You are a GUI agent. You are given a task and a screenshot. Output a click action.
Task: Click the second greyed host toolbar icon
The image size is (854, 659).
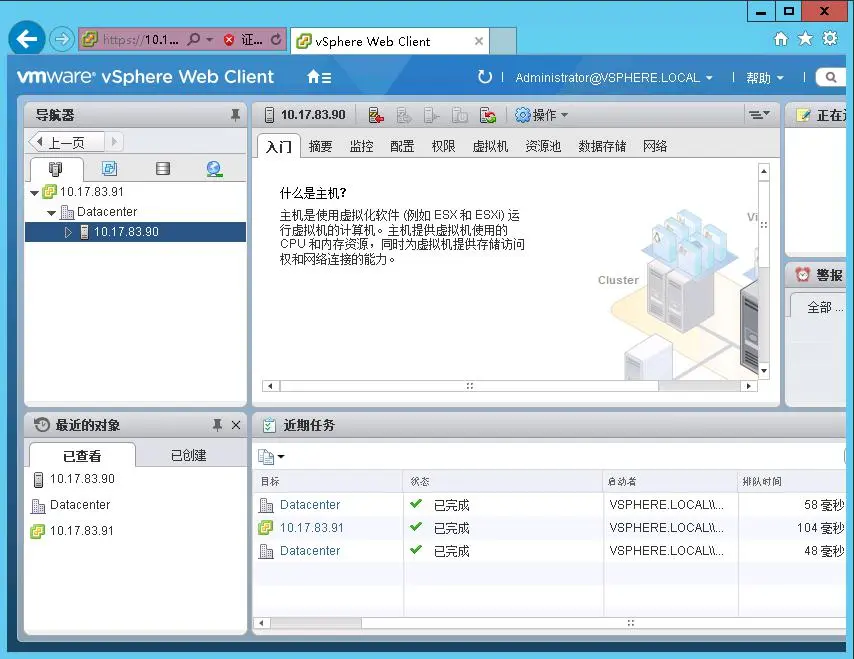click(x=404, y=115)
